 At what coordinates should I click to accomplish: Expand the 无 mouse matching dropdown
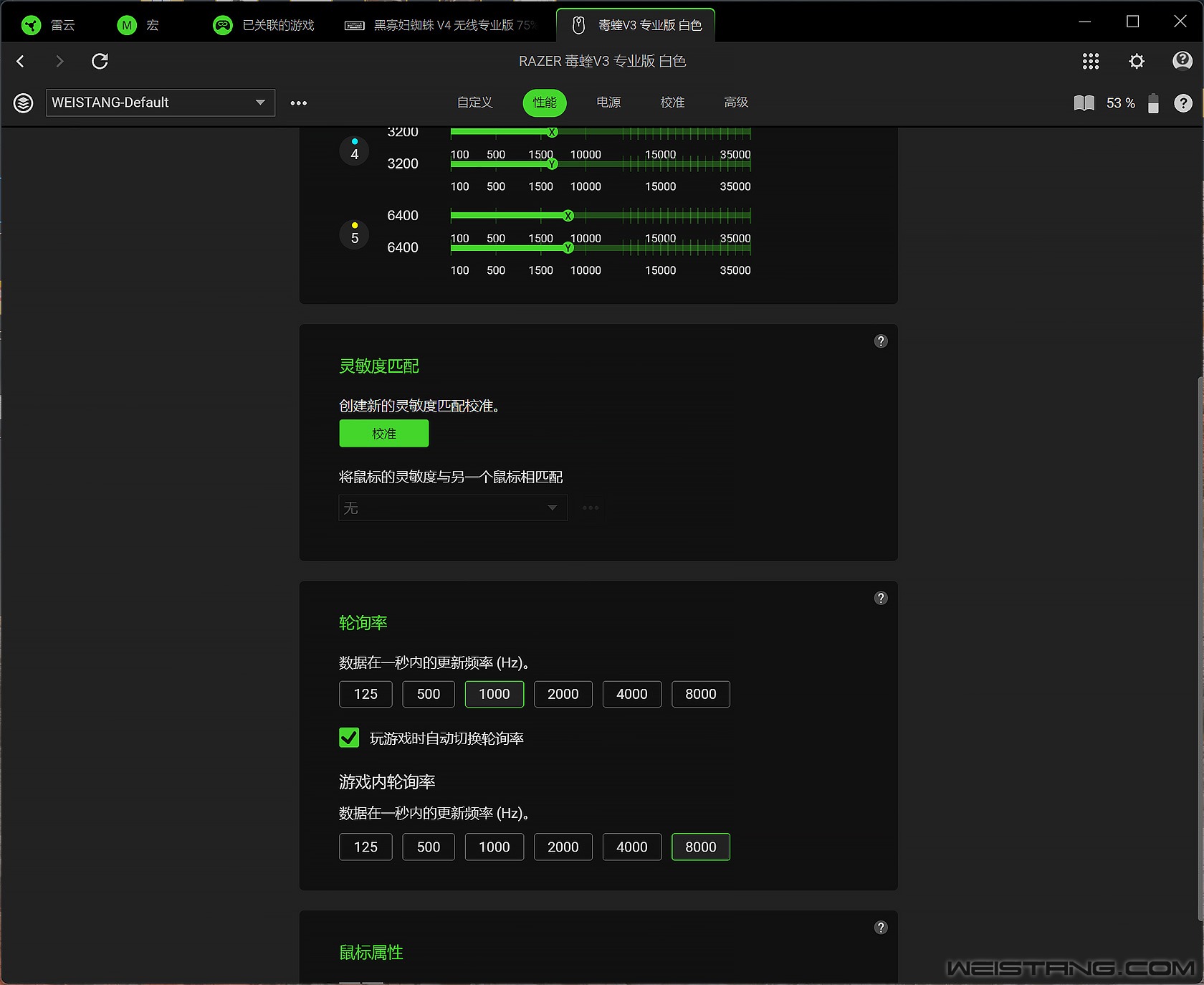tap(453, 508)
